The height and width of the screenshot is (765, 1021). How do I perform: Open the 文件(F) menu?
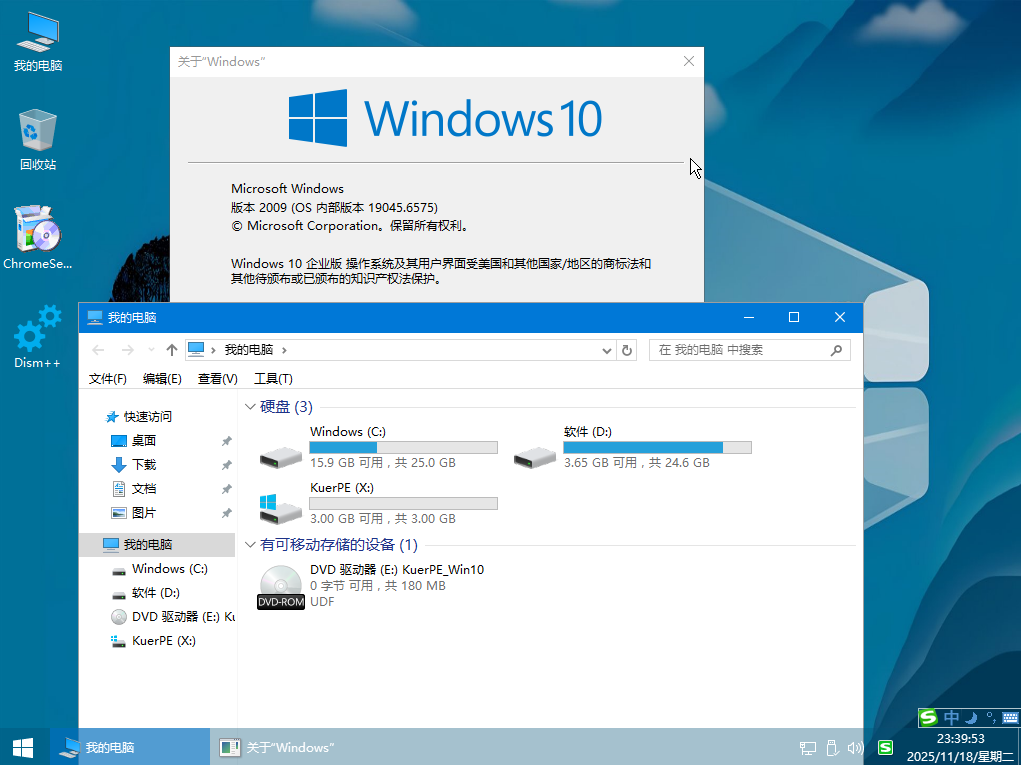[x=108, y=379]
